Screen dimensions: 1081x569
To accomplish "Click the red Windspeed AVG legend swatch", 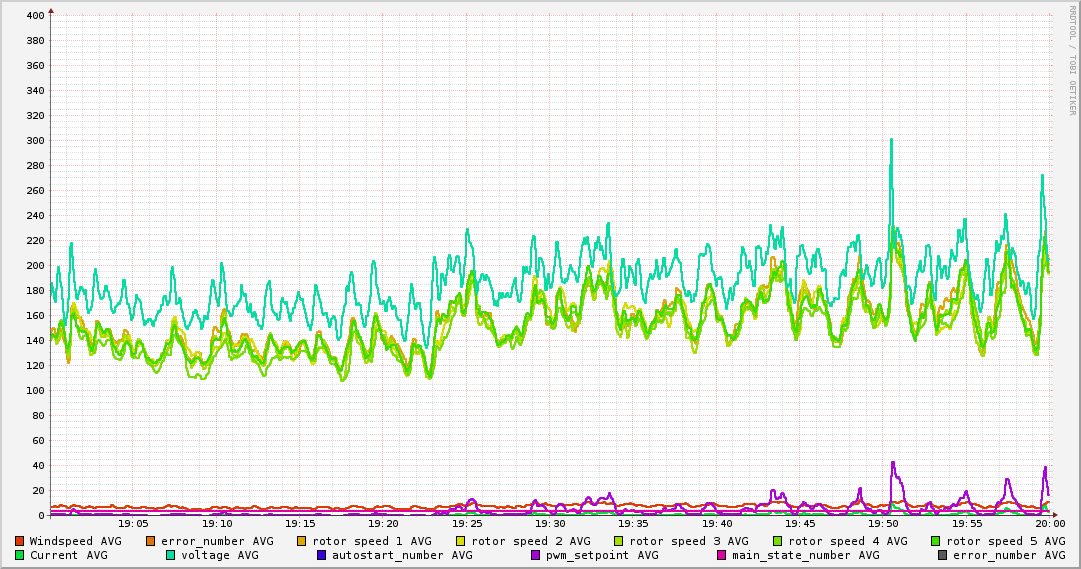I will (x=19, y=541).
